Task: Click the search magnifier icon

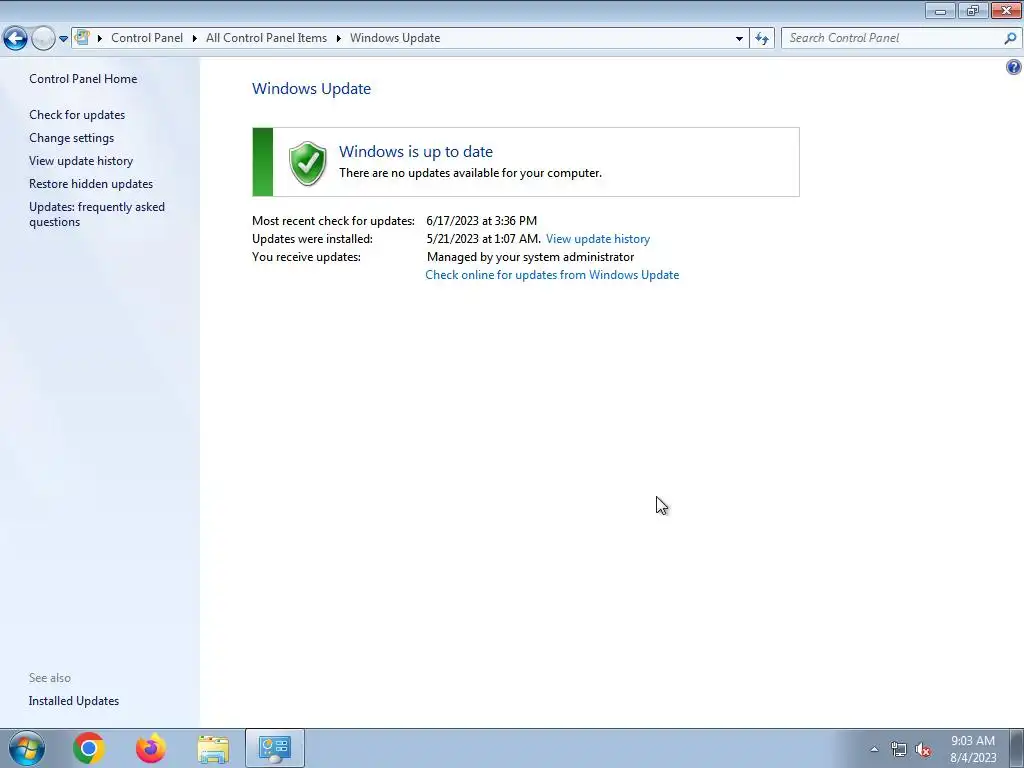Action: (1010, 39)
